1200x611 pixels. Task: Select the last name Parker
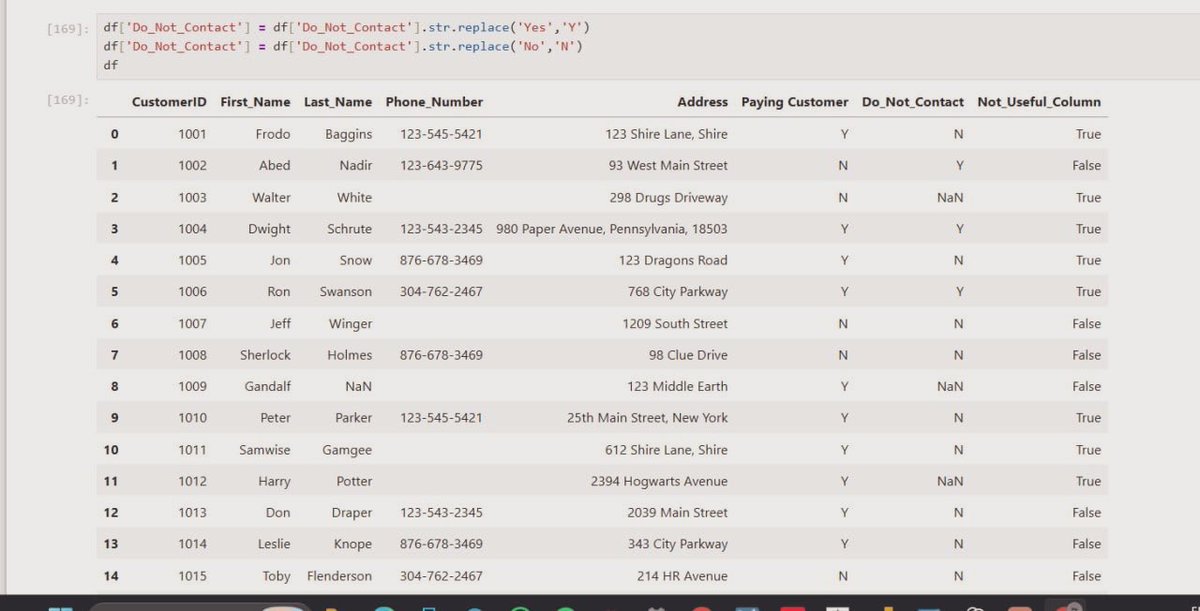pos(354,418)
